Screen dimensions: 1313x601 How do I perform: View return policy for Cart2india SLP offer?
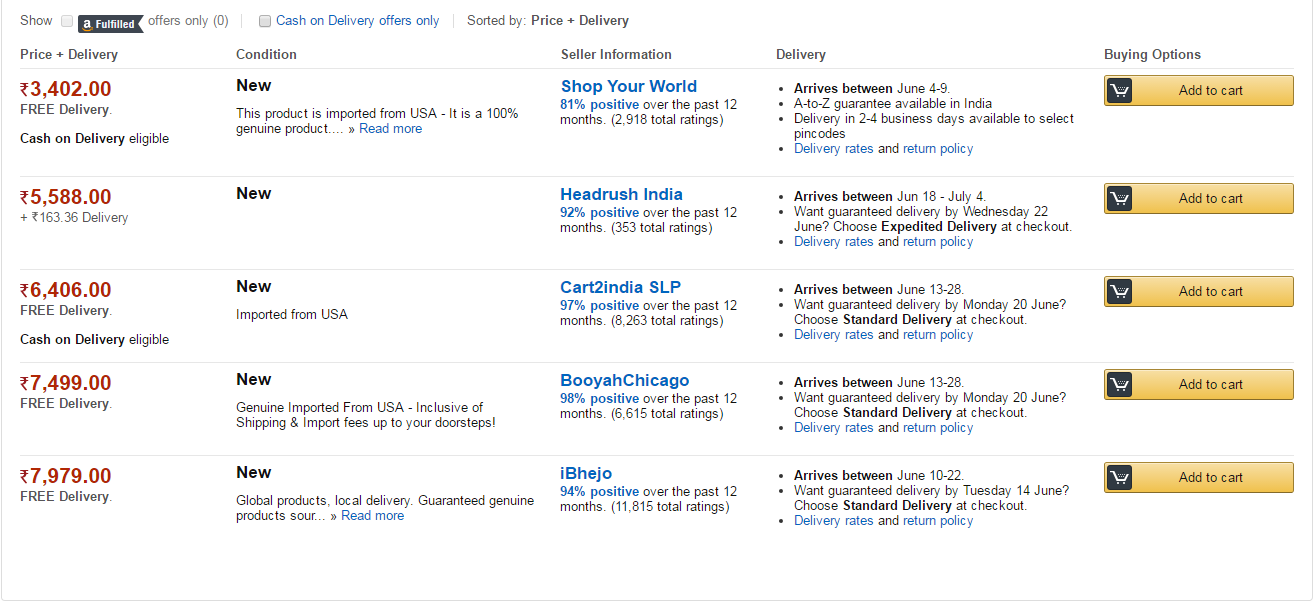(938, 335)
